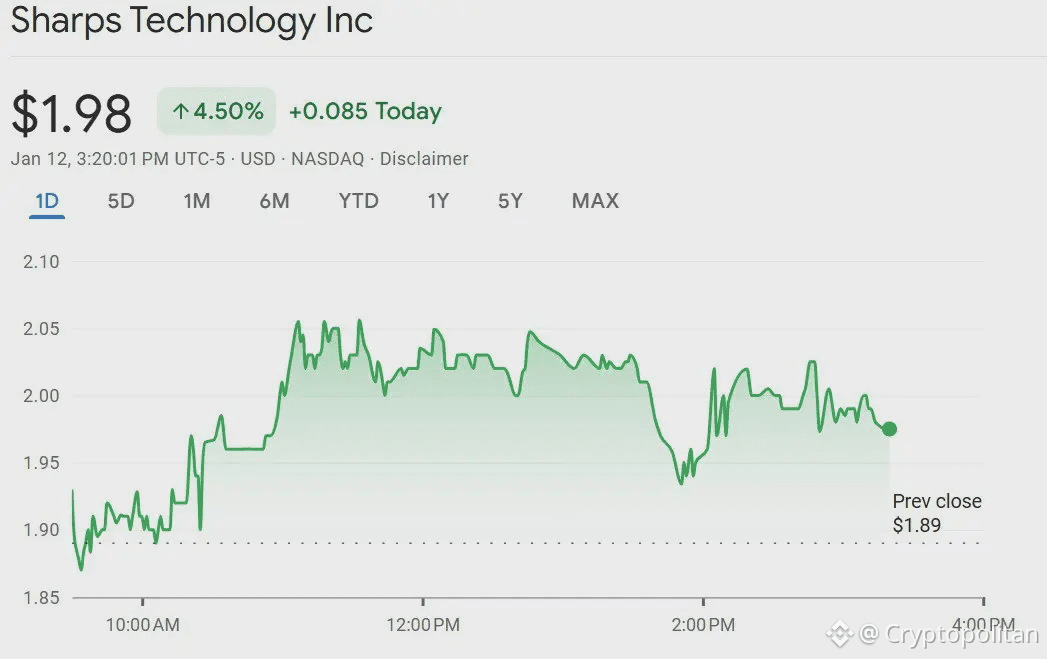
Task: Select the 1D time range tab
Action: point(47,201)
